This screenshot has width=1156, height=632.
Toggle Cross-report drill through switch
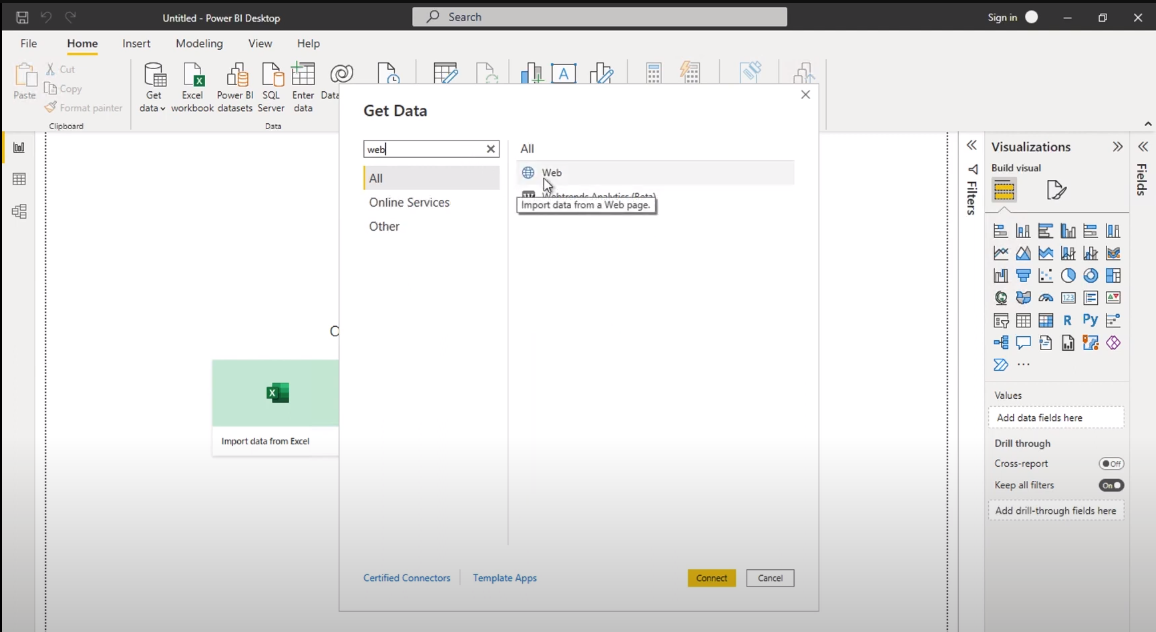click(x=1111, y=464)
